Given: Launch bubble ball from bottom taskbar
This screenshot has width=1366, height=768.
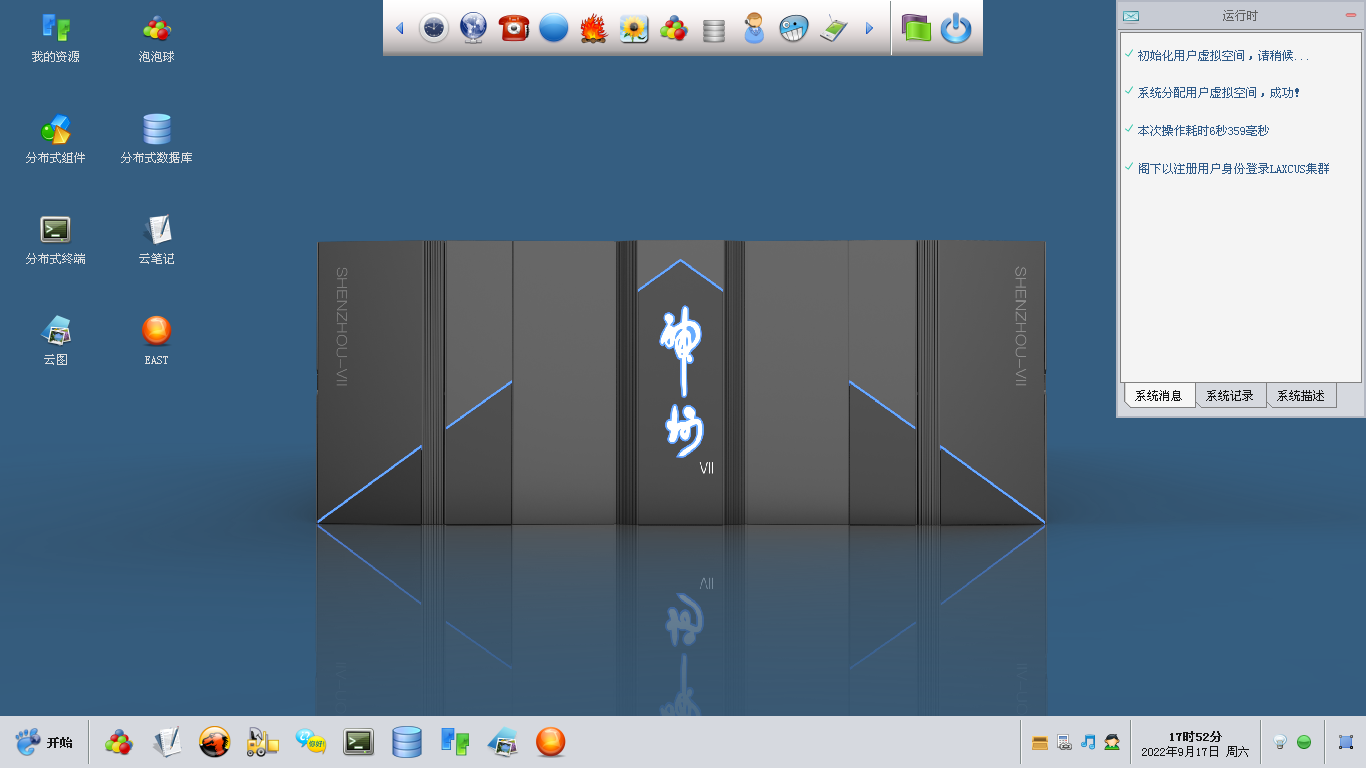Looking at the screenshot, I should (119, 742).
